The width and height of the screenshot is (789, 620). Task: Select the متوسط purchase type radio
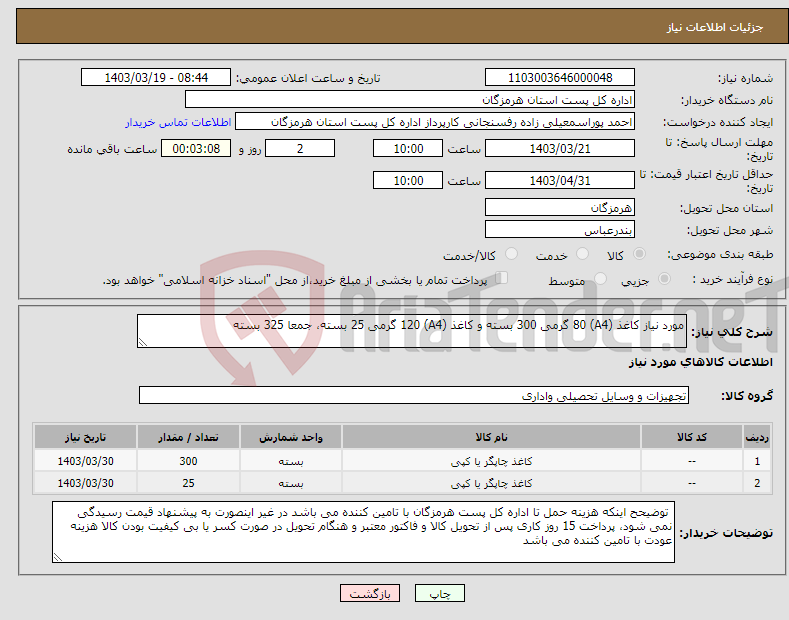tap(600, 278)
